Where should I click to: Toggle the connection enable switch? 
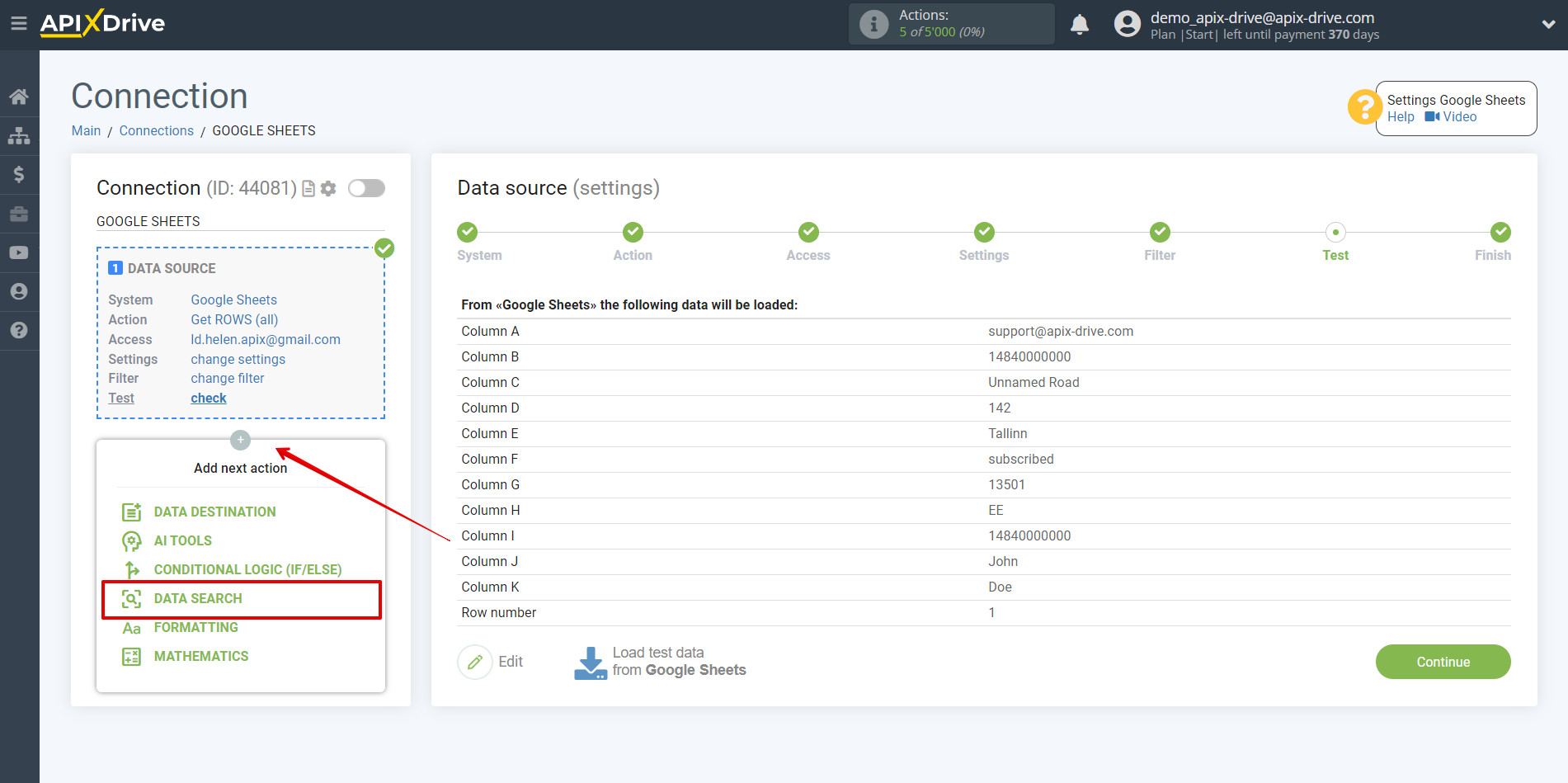[x=366, y=188]
